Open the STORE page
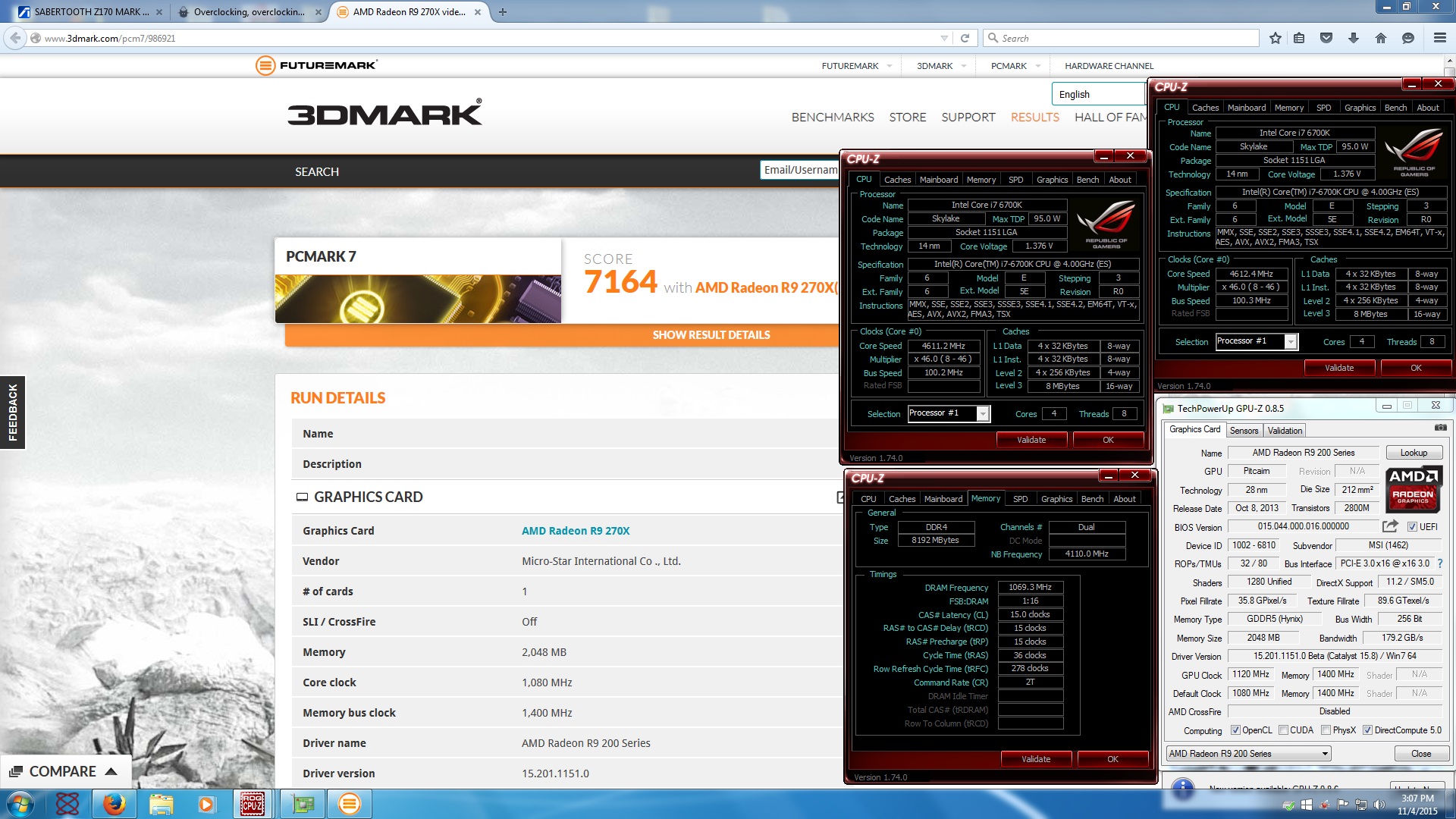This screenshot has height=819, width=1456. (908, 117)
